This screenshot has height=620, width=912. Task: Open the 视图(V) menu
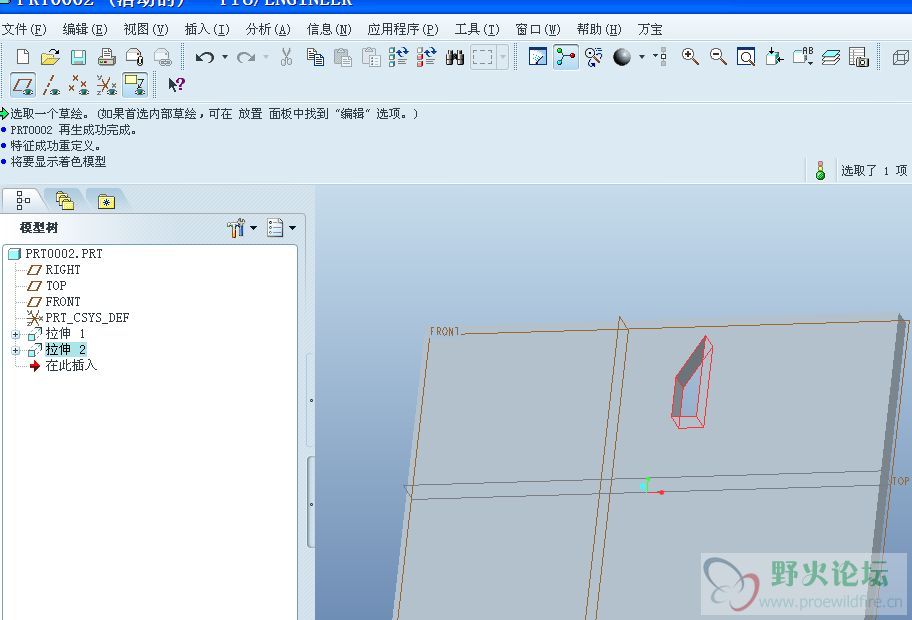(x=145, y=29)
